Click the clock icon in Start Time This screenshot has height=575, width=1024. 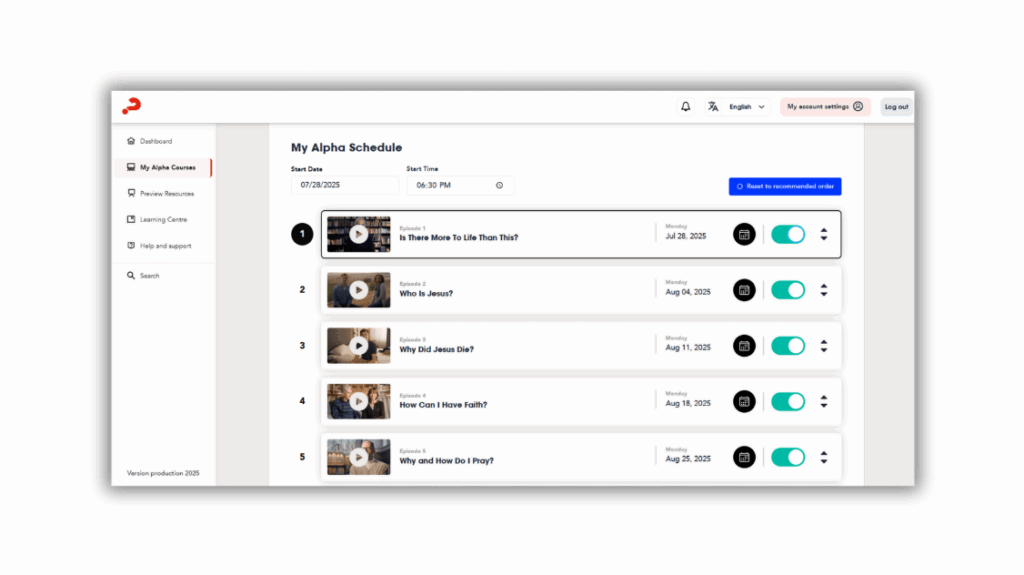[x=500, y=186]
